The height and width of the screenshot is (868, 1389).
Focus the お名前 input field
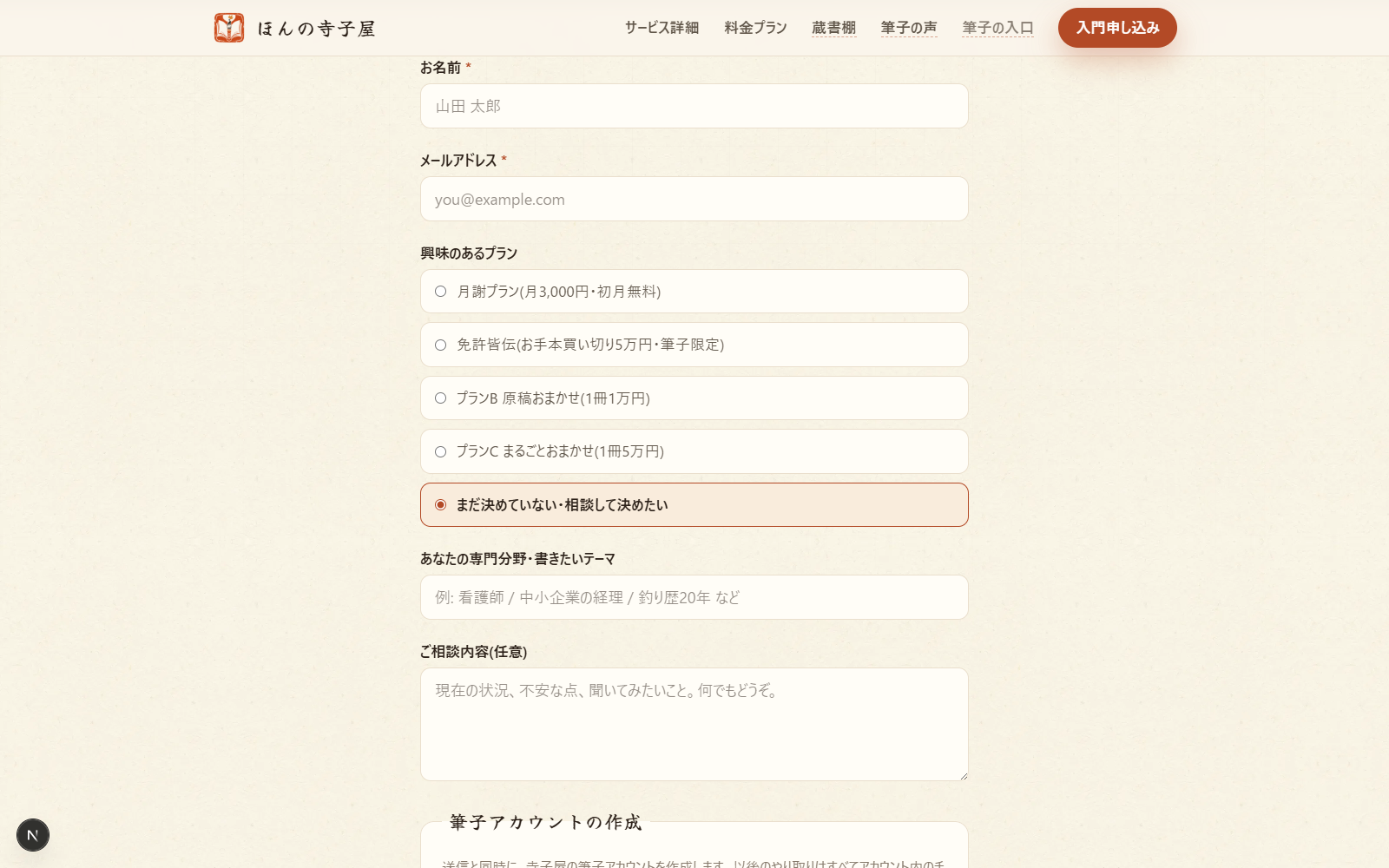click(x=694, y=106)
